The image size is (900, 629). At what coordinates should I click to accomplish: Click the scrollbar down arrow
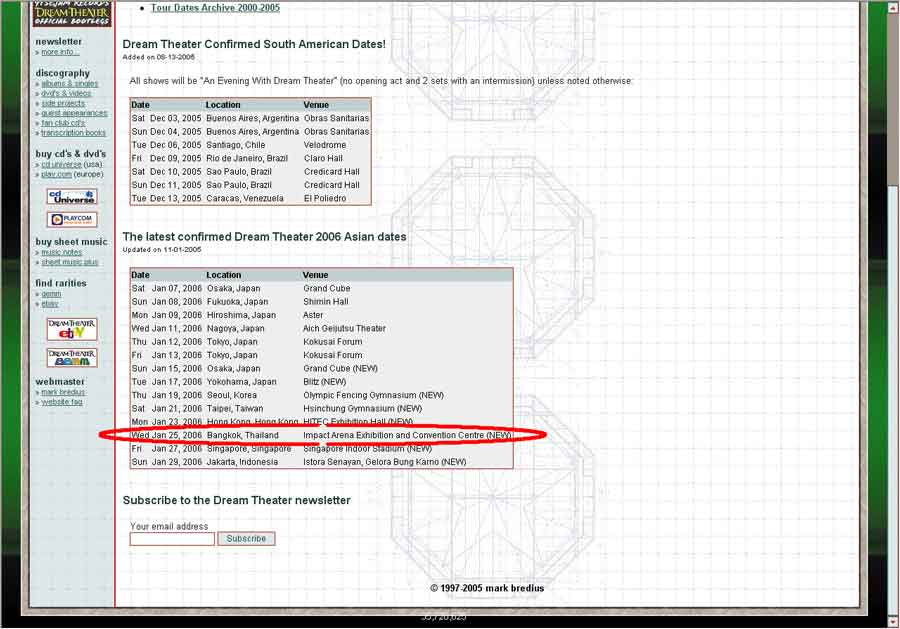pos(893,622)
